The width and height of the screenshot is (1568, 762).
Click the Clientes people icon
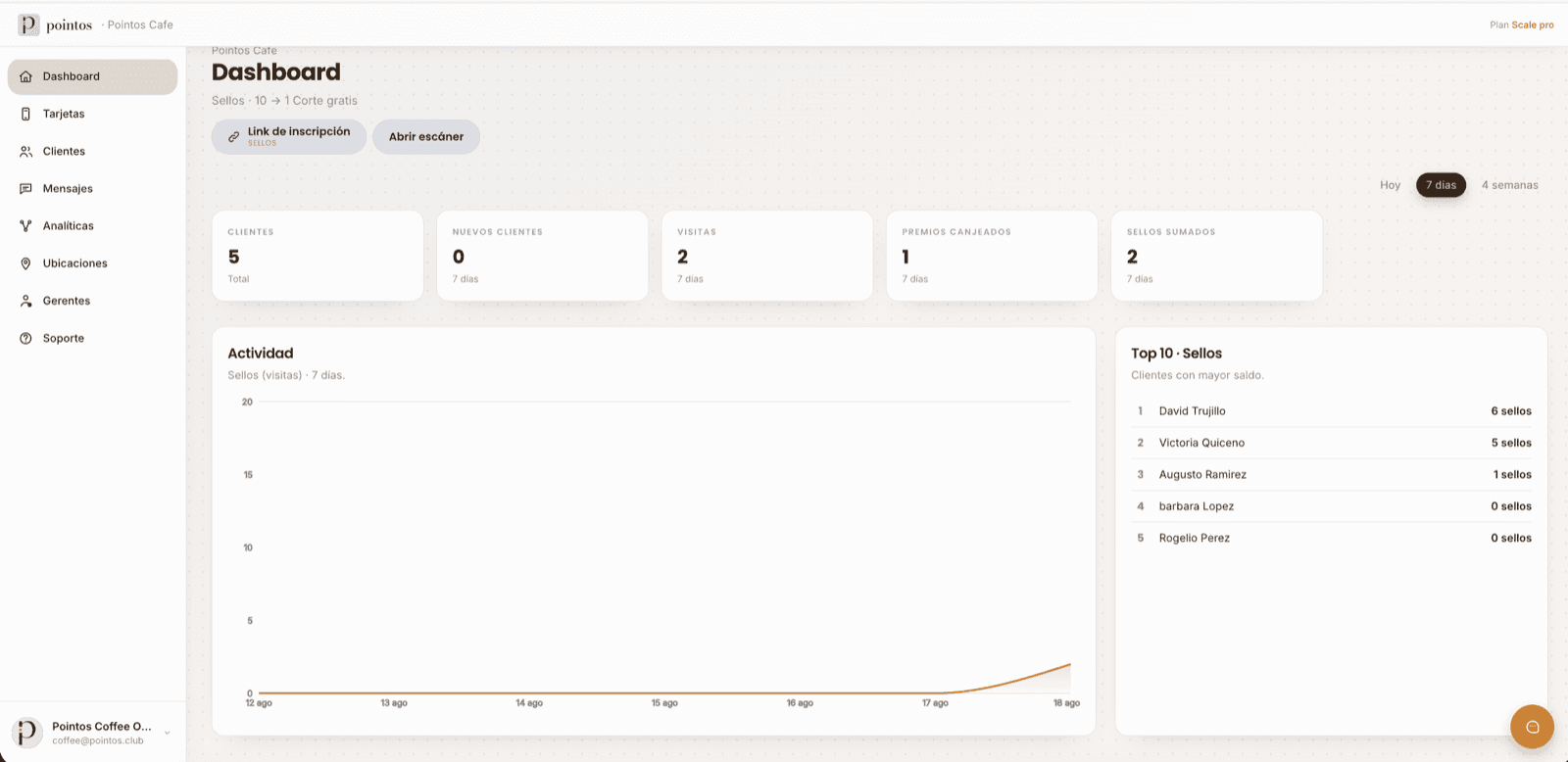click(x=26, y=151)
